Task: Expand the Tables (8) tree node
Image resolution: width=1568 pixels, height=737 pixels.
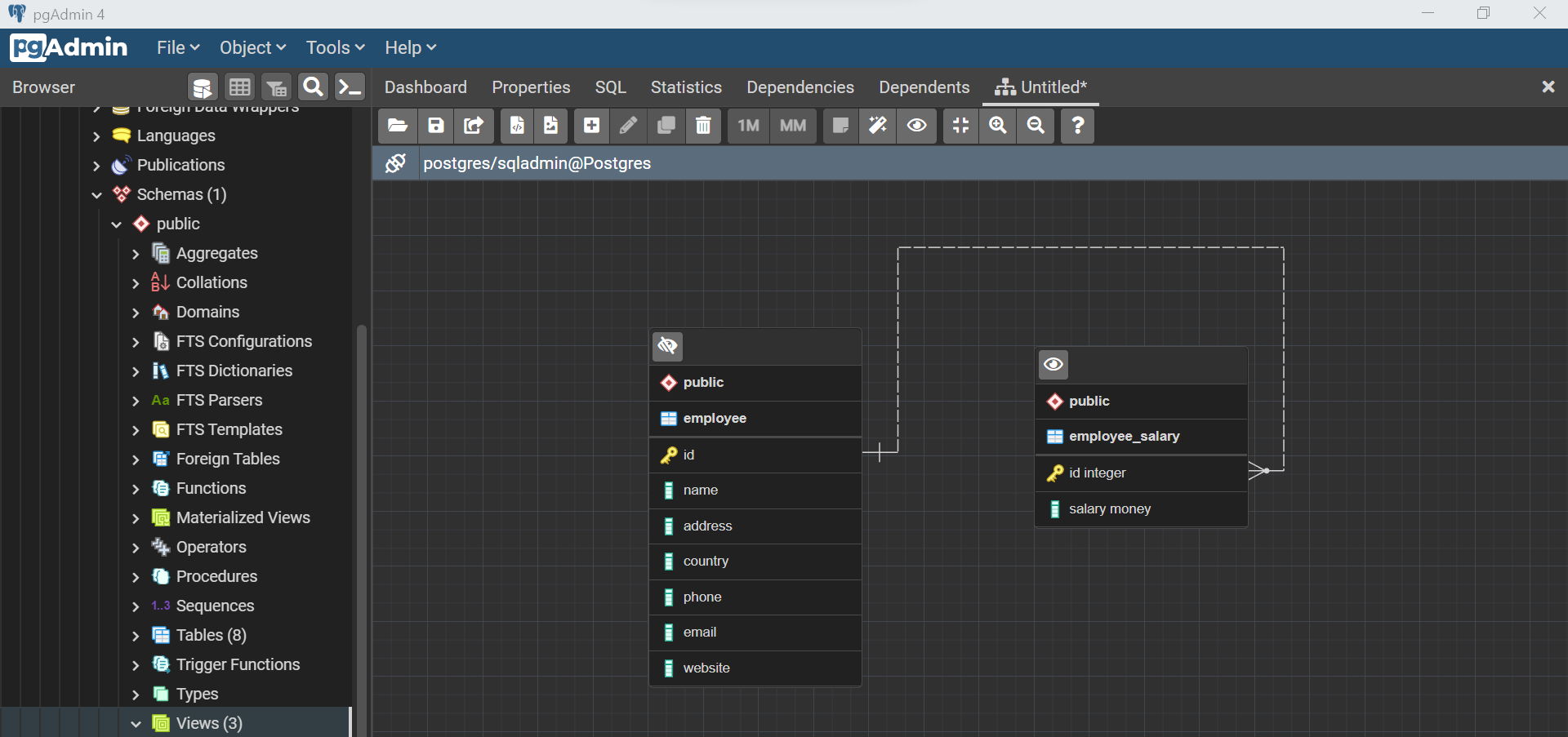Action: 136,636
